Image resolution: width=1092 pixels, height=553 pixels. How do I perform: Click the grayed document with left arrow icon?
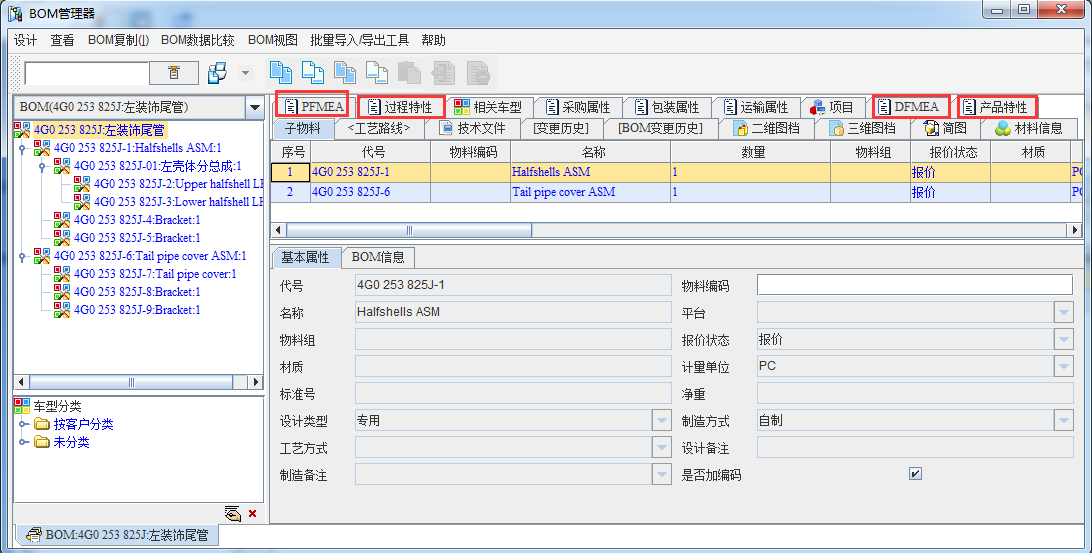click(444, 72)
